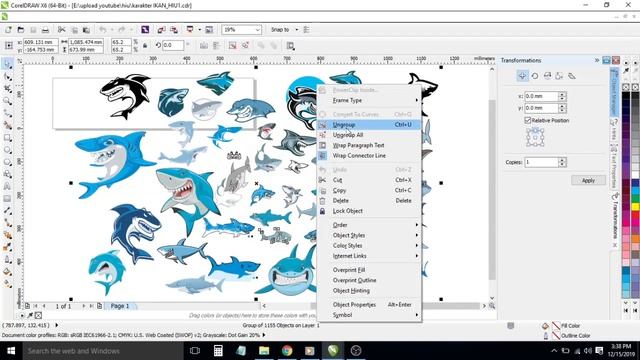The width and height of the screenshot is (640, 360).
Task: Click the Application launcher toolbar icon
Action: 190,30
